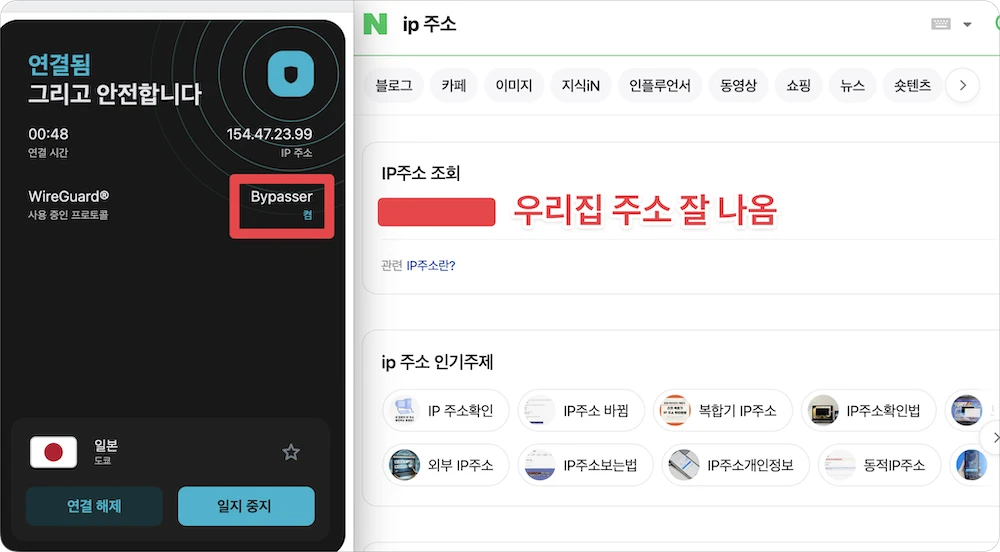The image size is (1000, 552).
Task: Click the 일본 도쿄 server name
Action: [106, 451]
